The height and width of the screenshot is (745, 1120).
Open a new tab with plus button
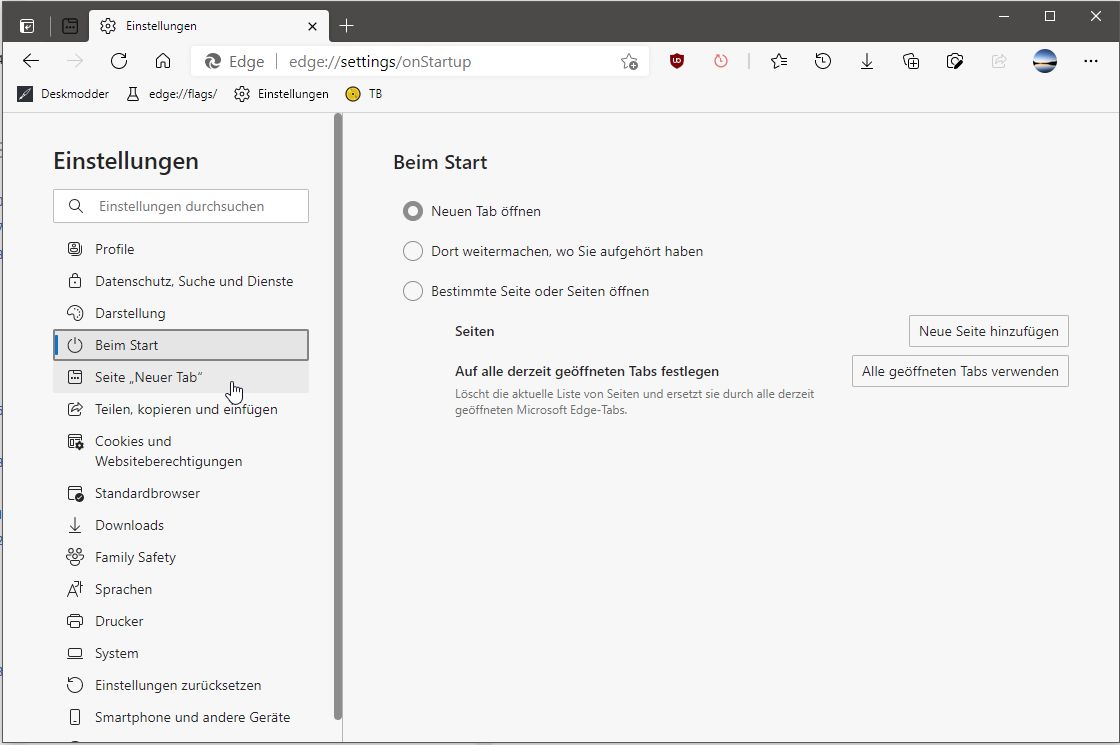click(x=346, y=26)
